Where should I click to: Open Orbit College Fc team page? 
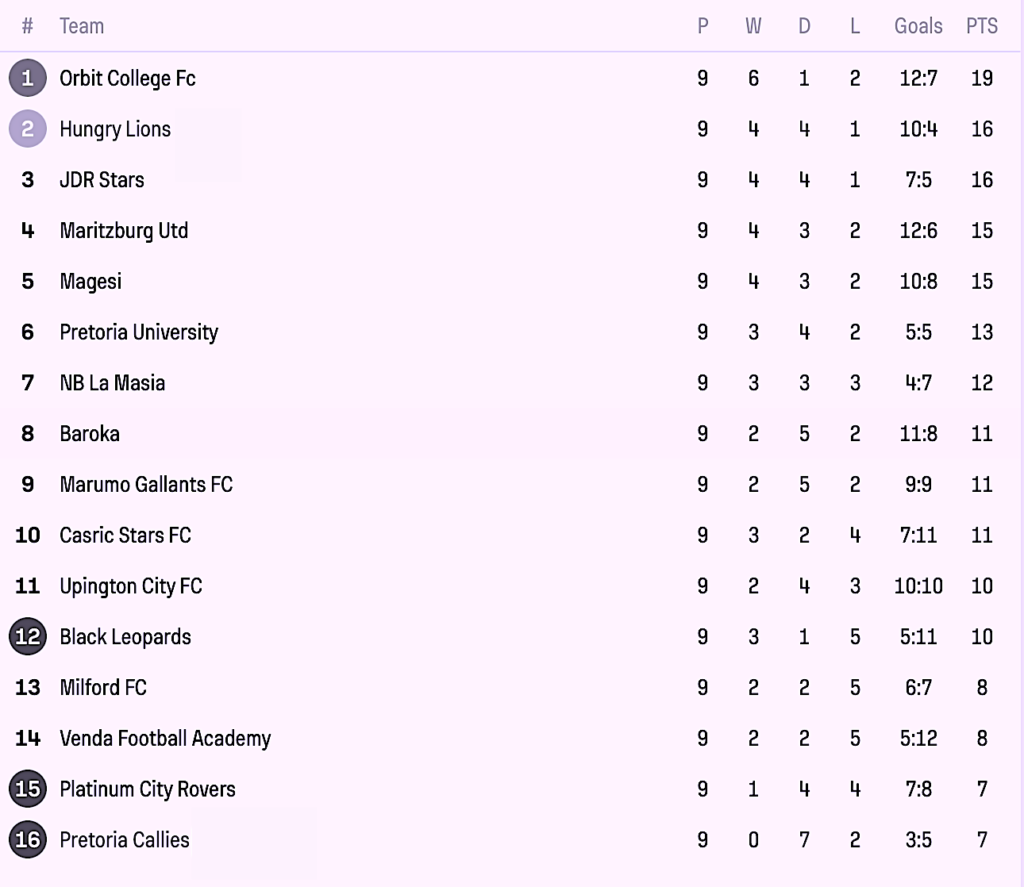(x=127, y=78)
